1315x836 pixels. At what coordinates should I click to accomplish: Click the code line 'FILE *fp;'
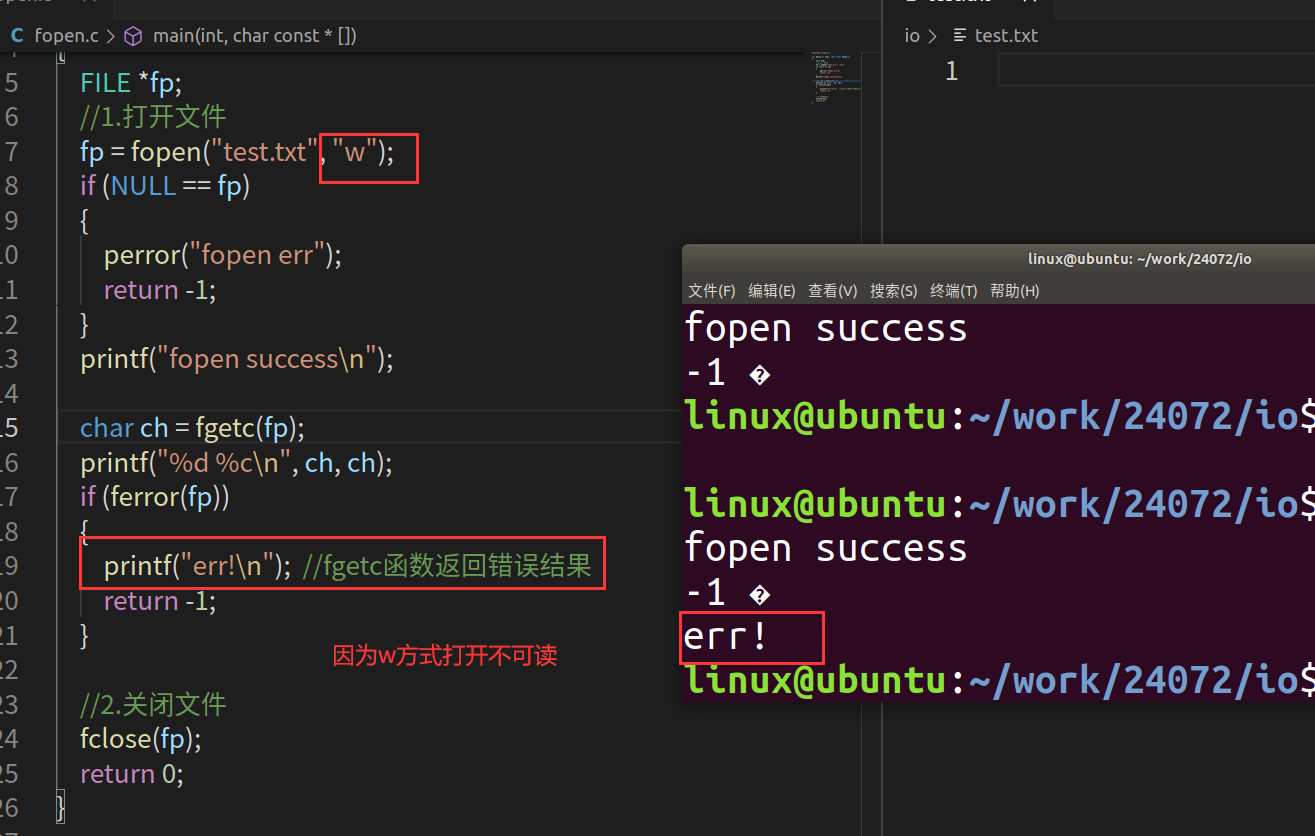point(131,82)
